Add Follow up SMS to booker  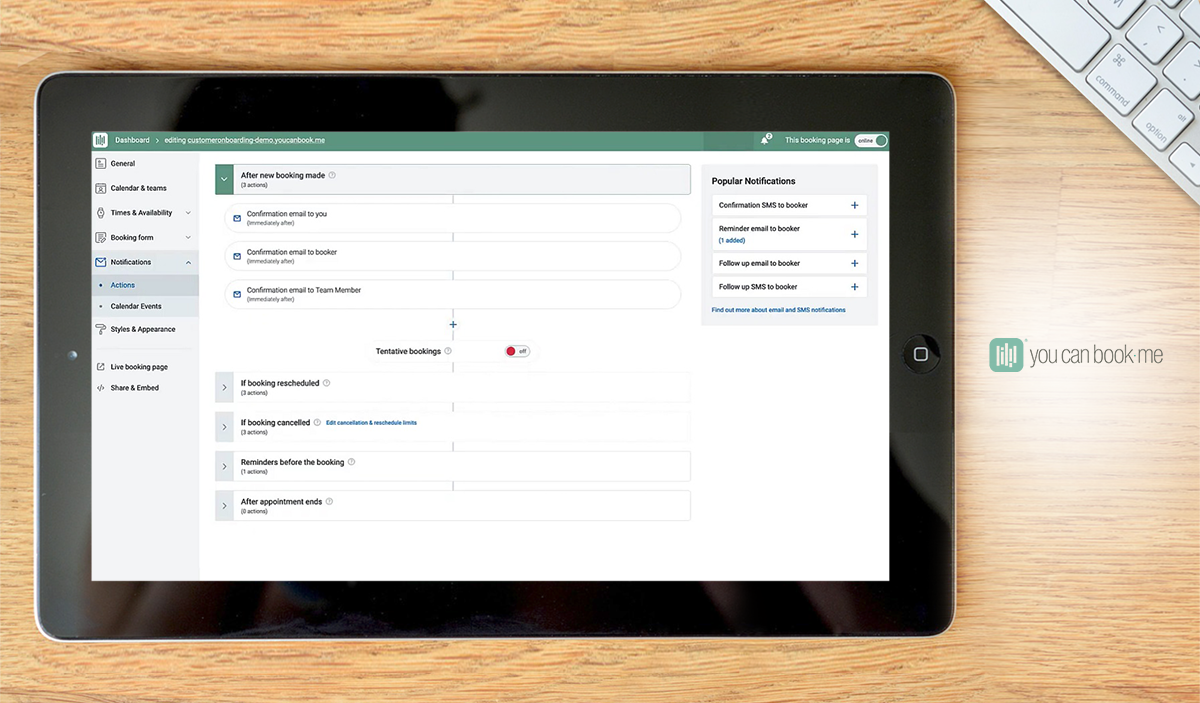(854, 287)
